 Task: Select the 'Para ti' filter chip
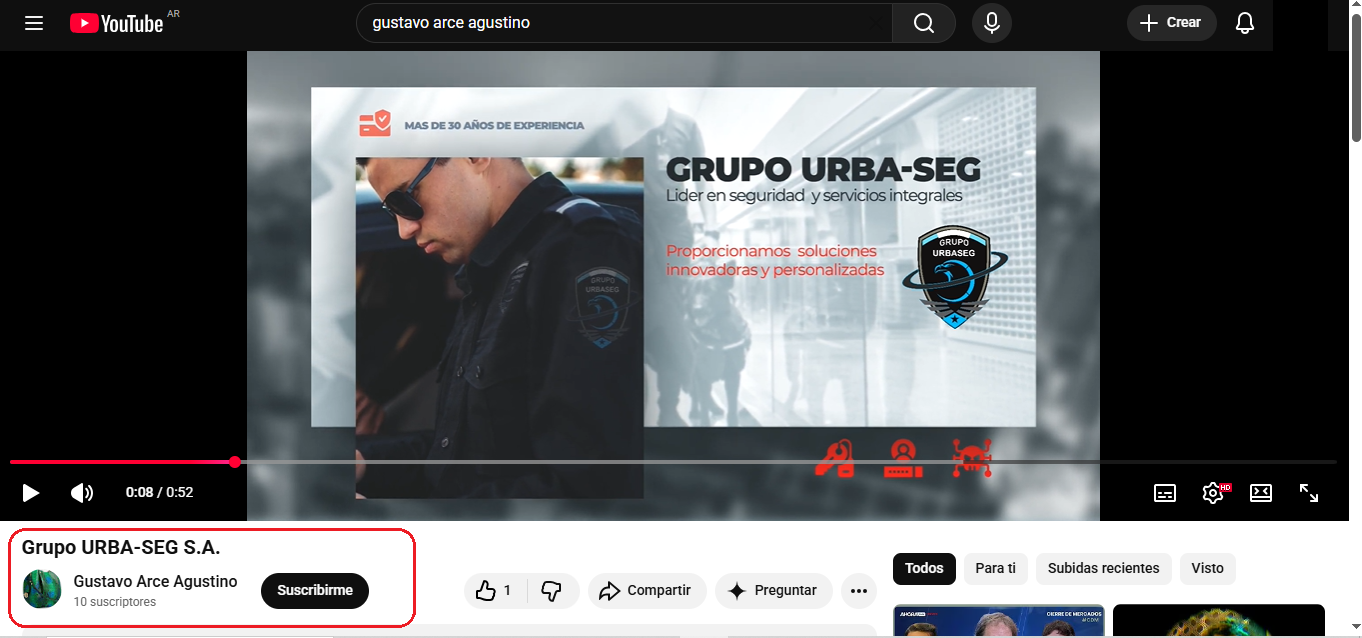coord(995,568)
